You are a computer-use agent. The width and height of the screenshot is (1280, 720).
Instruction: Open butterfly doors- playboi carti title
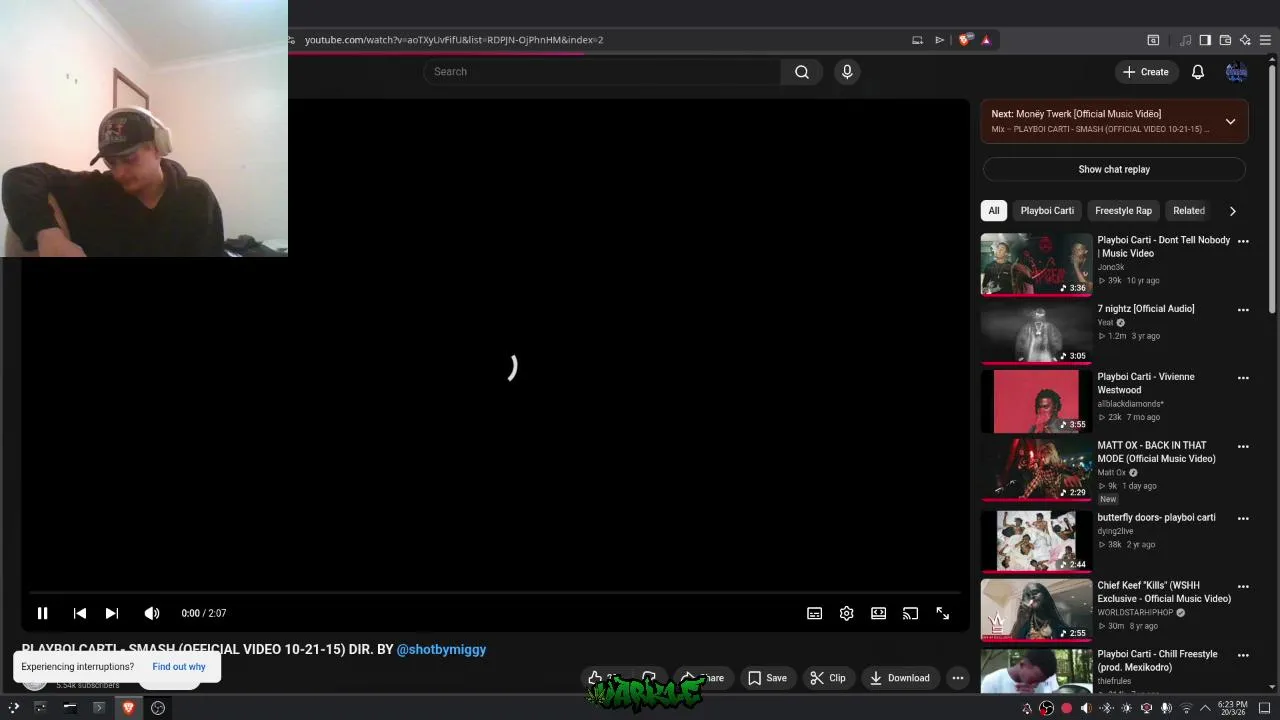pyautogui.click(x=1156, y=517)
